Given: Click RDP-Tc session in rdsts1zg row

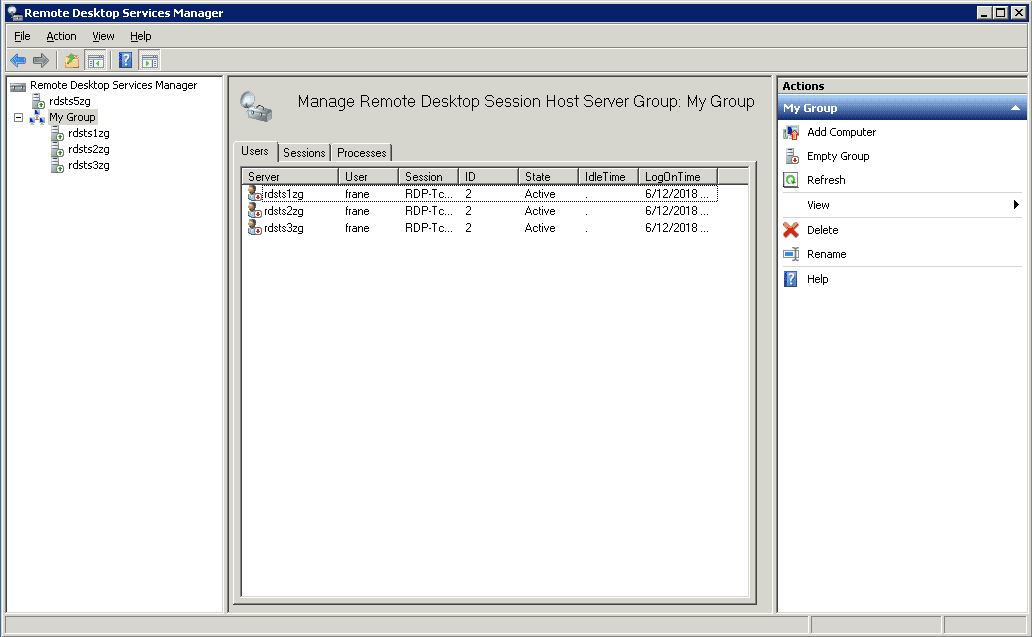Looking at the screenshot, I should [429, 194].
